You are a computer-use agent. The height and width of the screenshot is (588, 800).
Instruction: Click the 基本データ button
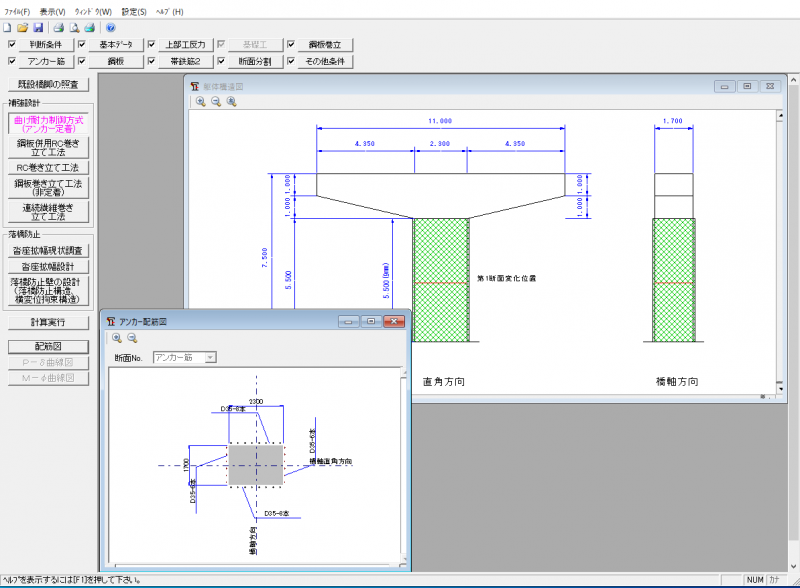coord(116,45)
